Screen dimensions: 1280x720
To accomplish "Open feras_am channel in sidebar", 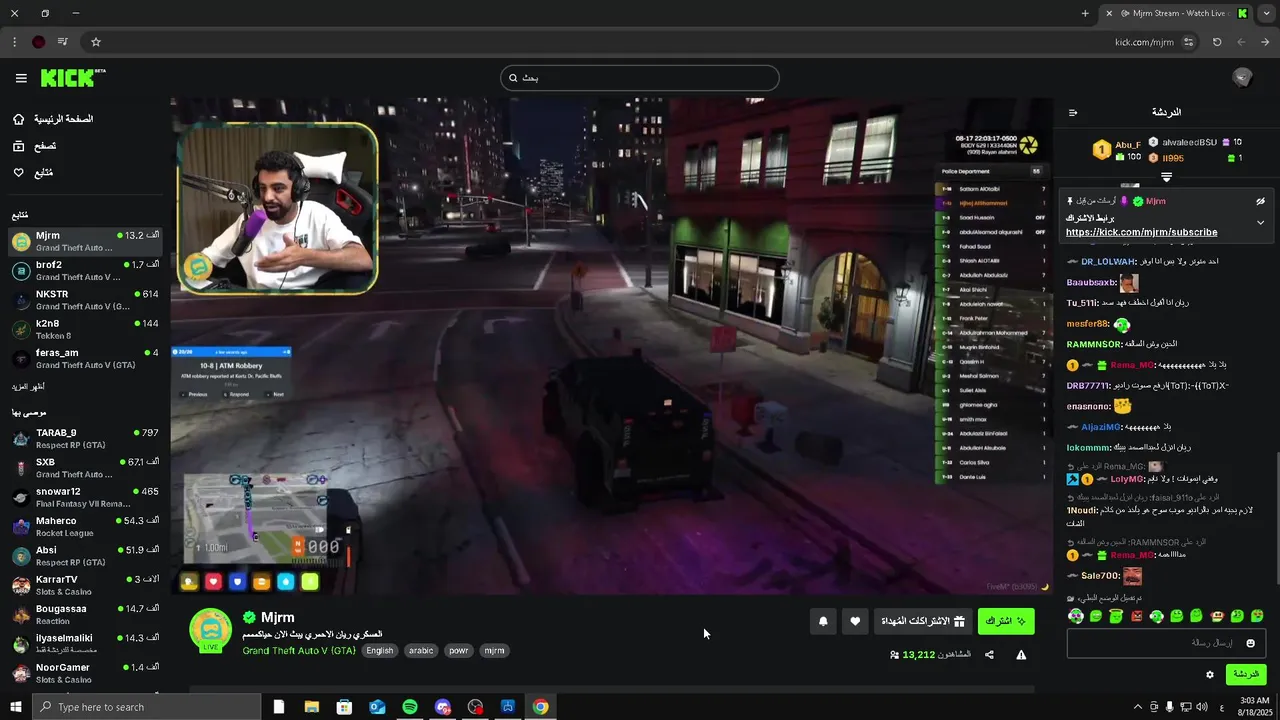I will coord(85,358).
